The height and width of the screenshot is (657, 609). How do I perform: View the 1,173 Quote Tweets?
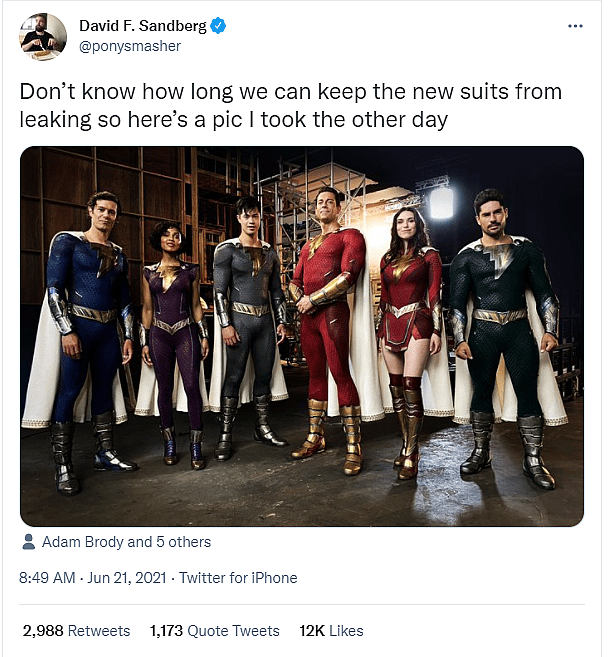pyautogui.click(x=214, y=630)
